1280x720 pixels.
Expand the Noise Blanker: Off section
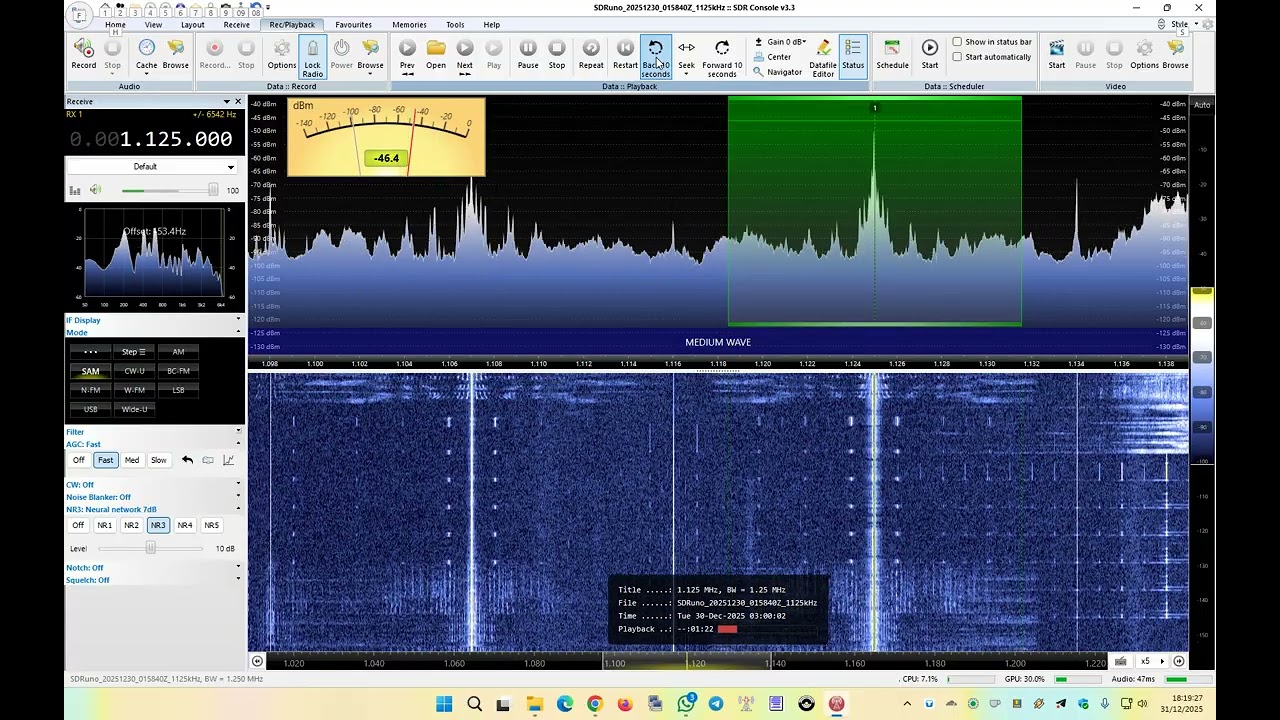click(153, 497)
